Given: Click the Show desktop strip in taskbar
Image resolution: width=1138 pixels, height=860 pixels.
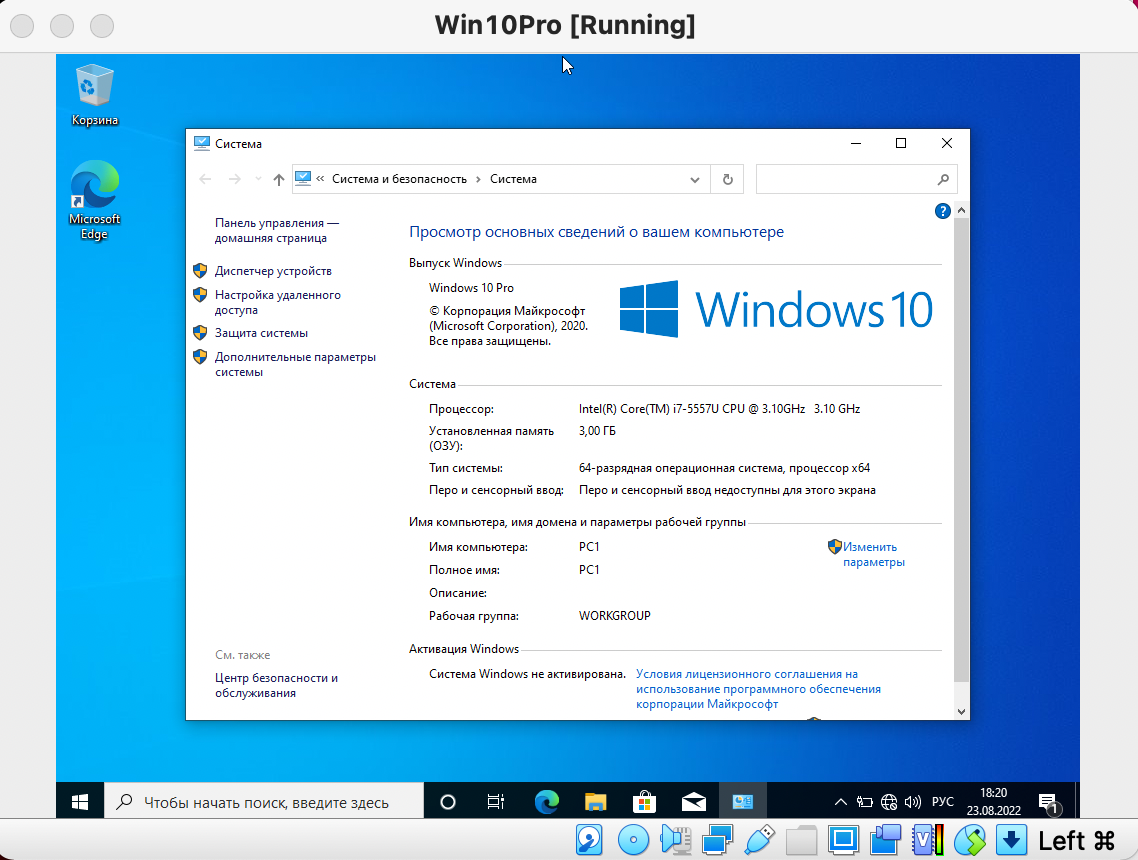Looking at the screenshot, I should [1077, 801].
